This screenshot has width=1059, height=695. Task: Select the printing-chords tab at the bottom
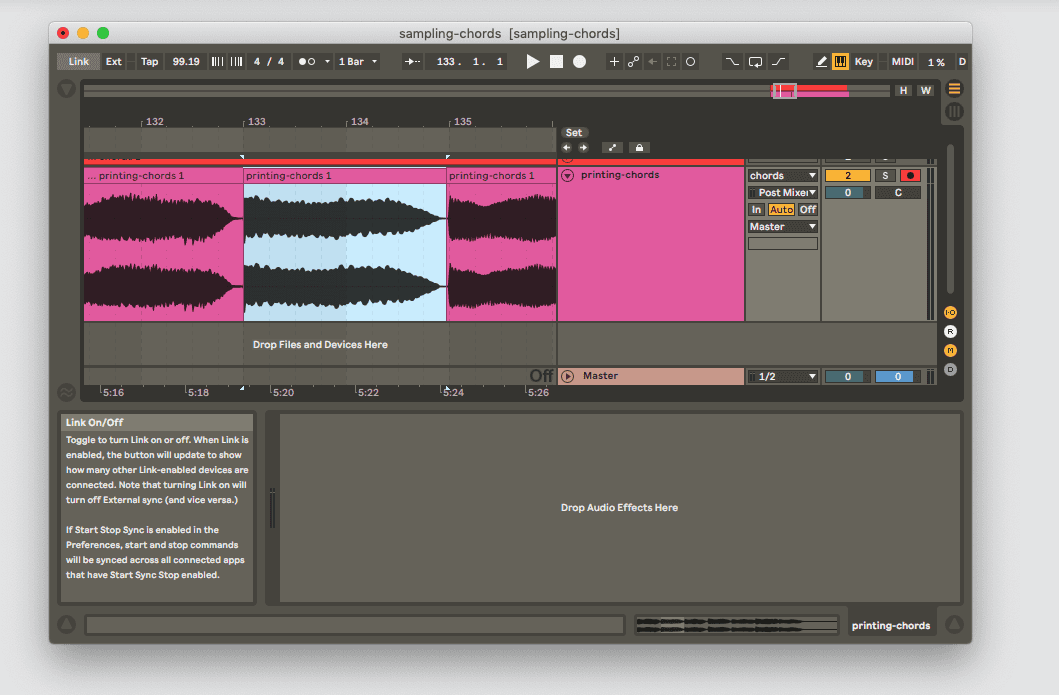tap(890, 624)
